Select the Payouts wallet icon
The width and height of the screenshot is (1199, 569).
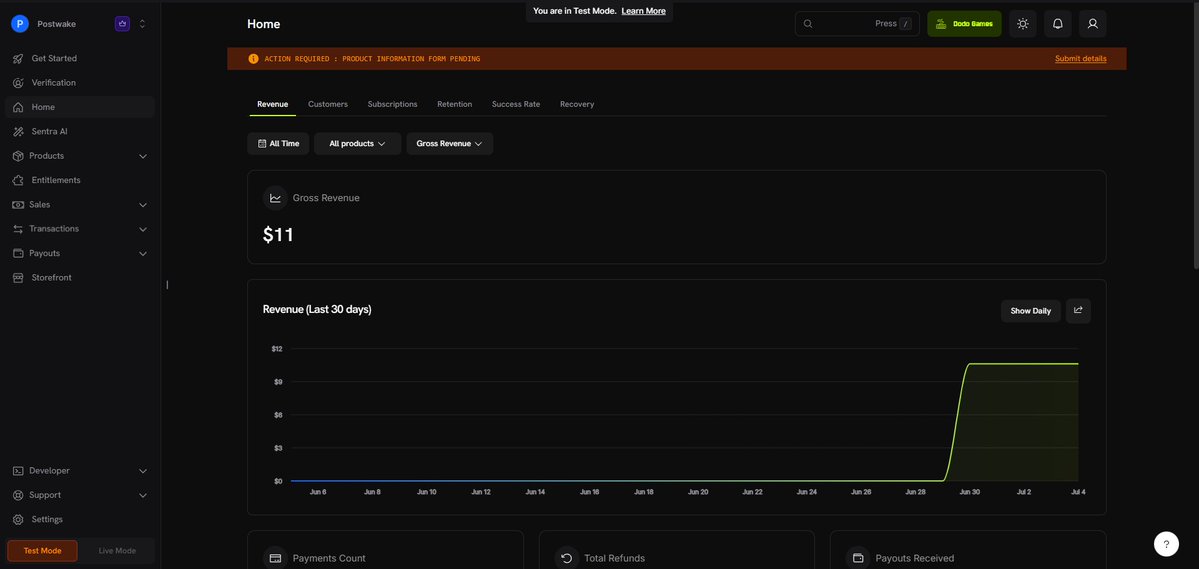click(x=18, y=253)
